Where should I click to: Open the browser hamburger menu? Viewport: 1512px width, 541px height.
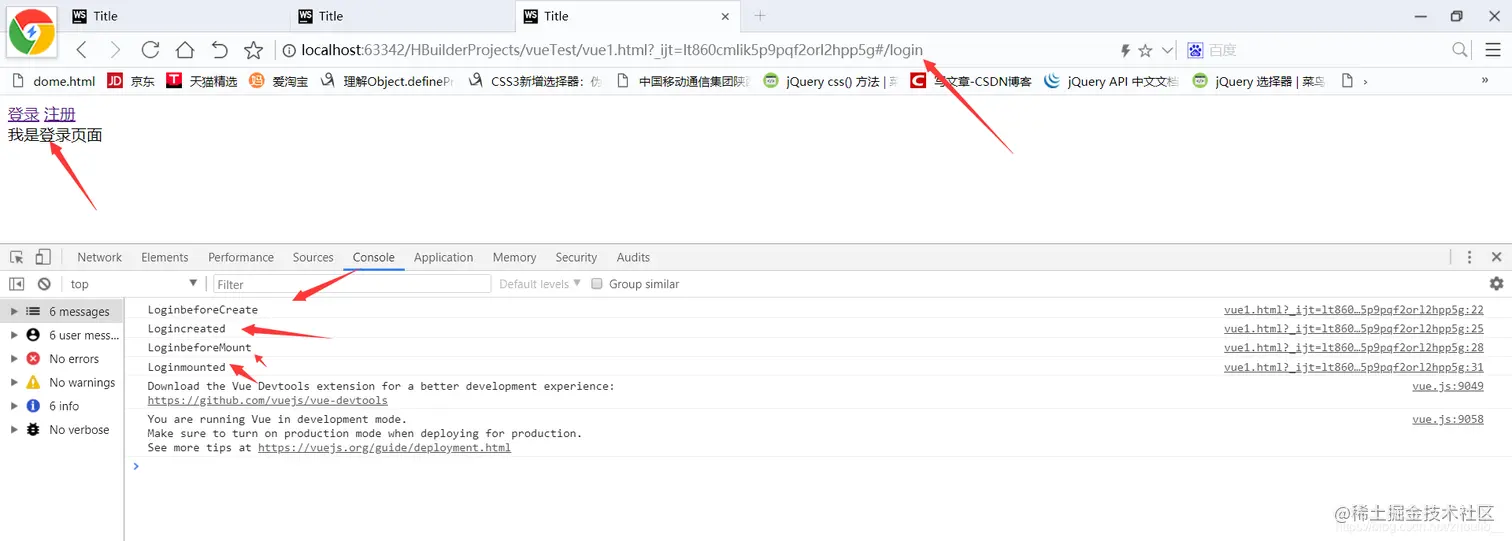click(x=1492, y=50)
